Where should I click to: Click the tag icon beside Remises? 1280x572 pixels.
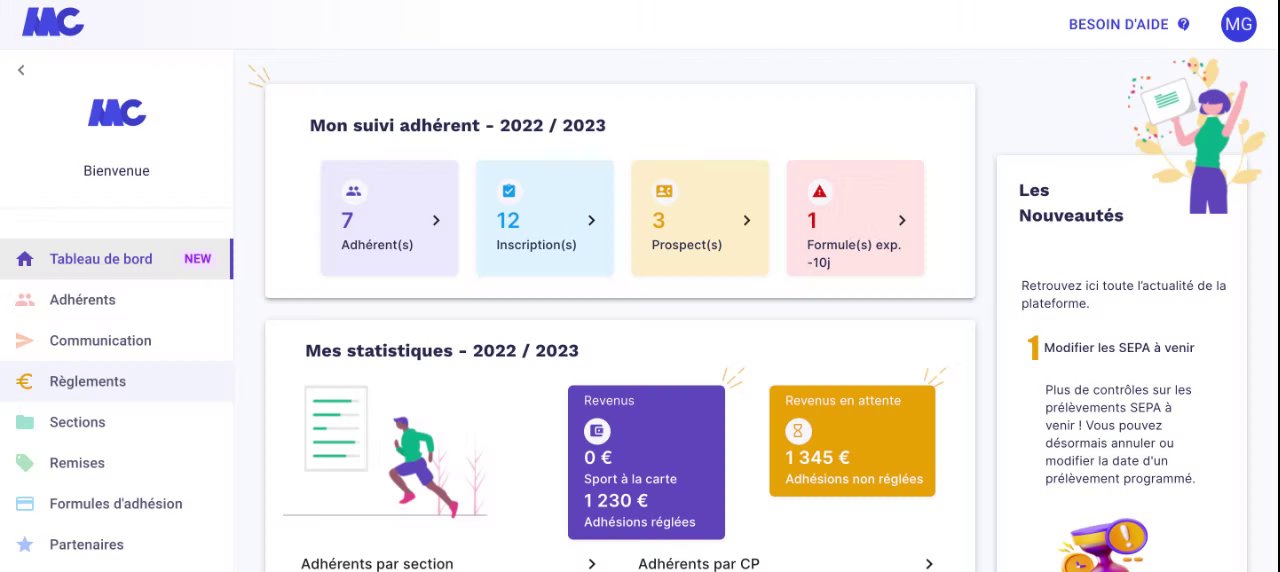[25, 463]
